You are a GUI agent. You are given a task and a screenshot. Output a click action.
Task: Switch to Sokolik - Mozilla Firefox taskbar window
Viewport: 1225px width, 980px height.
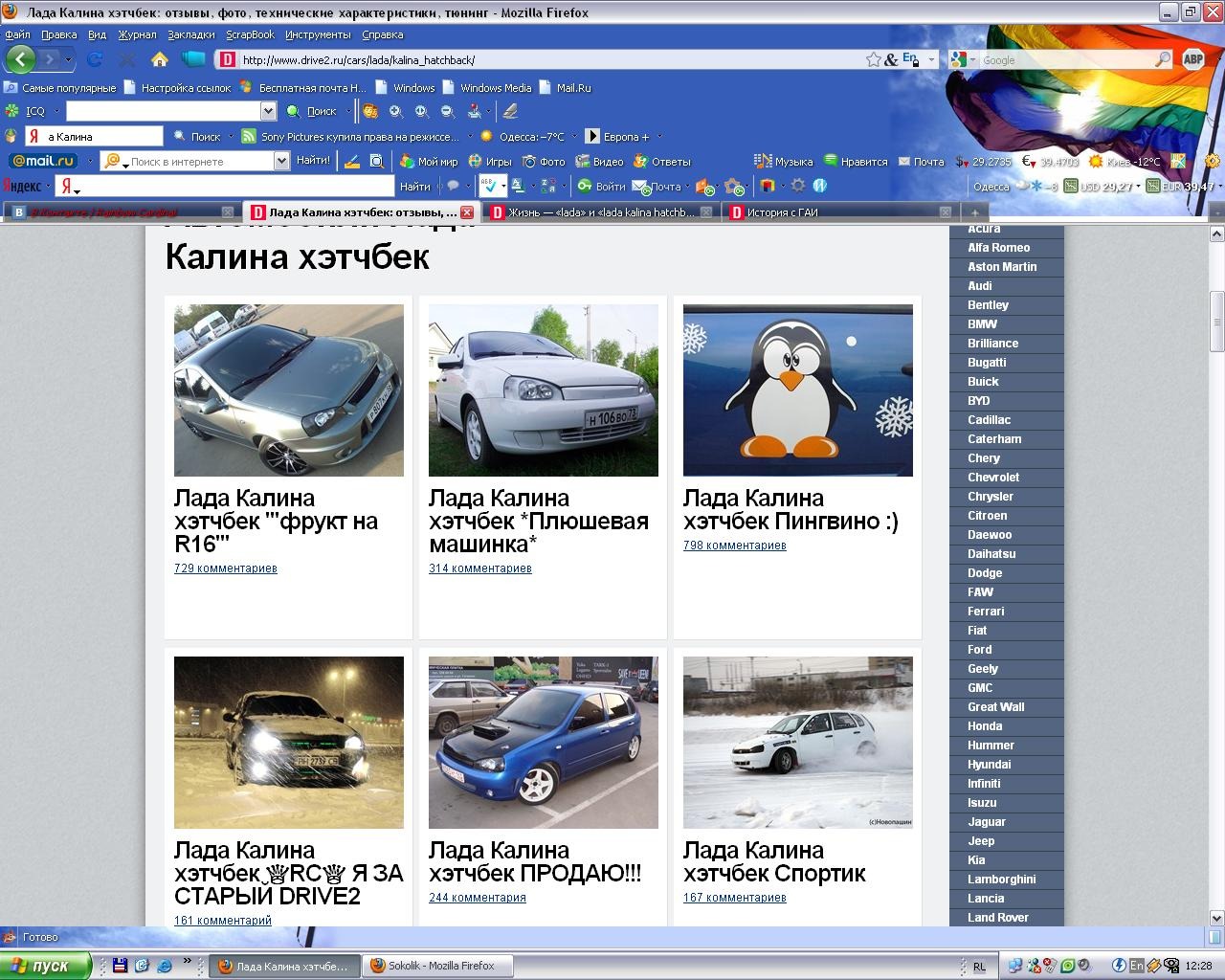[x=438, y=966]
